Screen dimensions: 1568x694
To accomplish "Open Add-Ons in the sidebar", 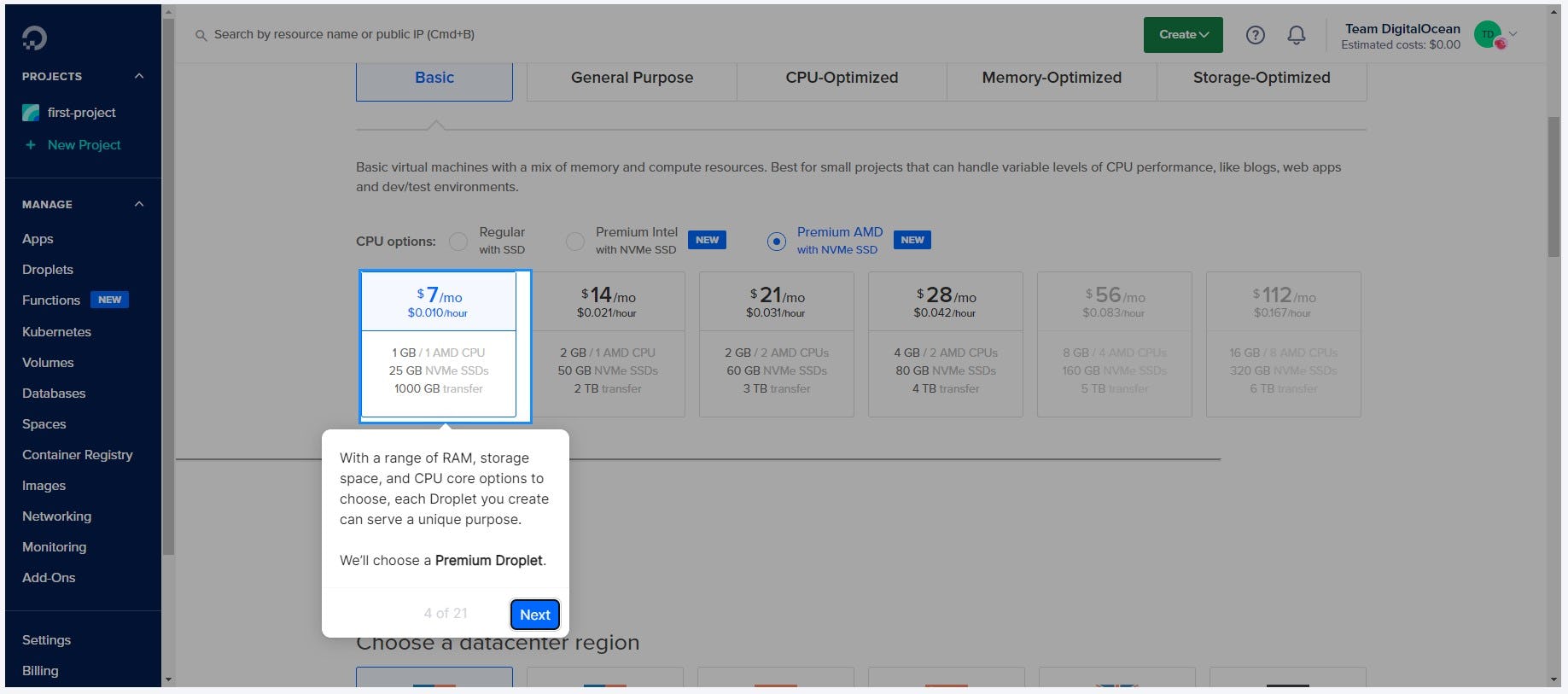I will coord(49,578).
